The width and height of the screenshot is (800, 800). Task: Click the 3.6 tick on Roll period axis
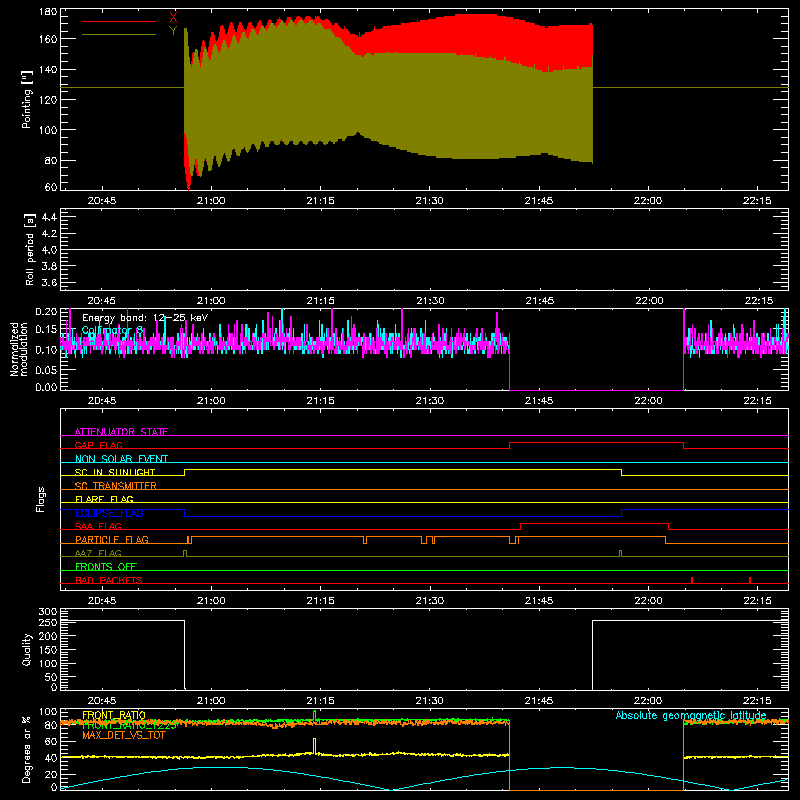[49, 283]
